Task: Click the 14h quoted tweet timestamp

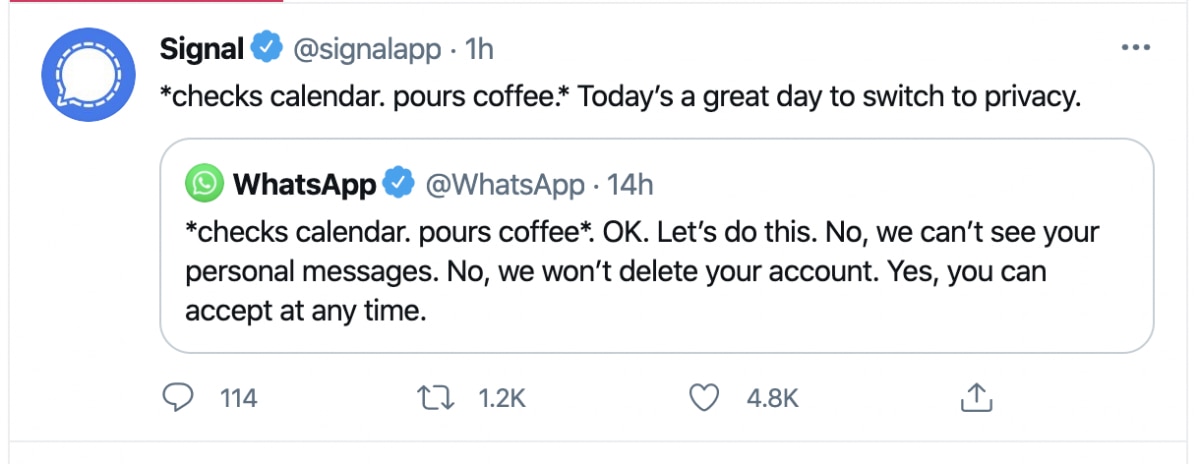Action: click(x=630, y=184)
